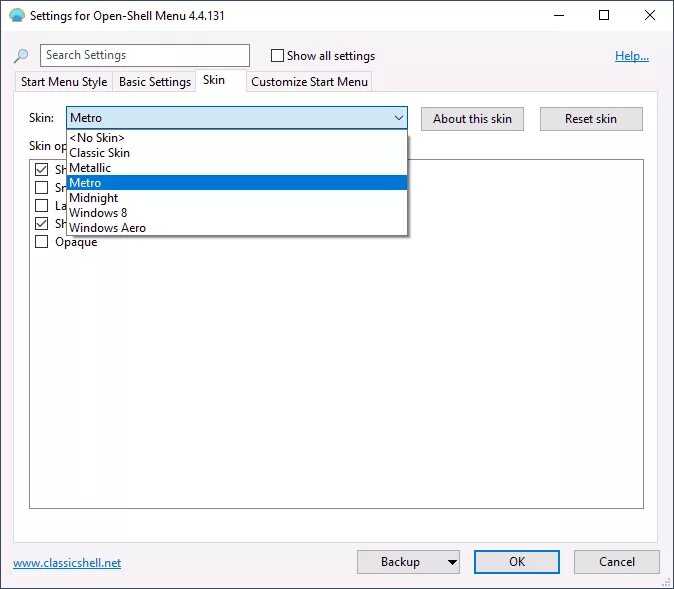The image size is (674, 589).
Task: Click the magnifier search icon
Action: (21, 56)
